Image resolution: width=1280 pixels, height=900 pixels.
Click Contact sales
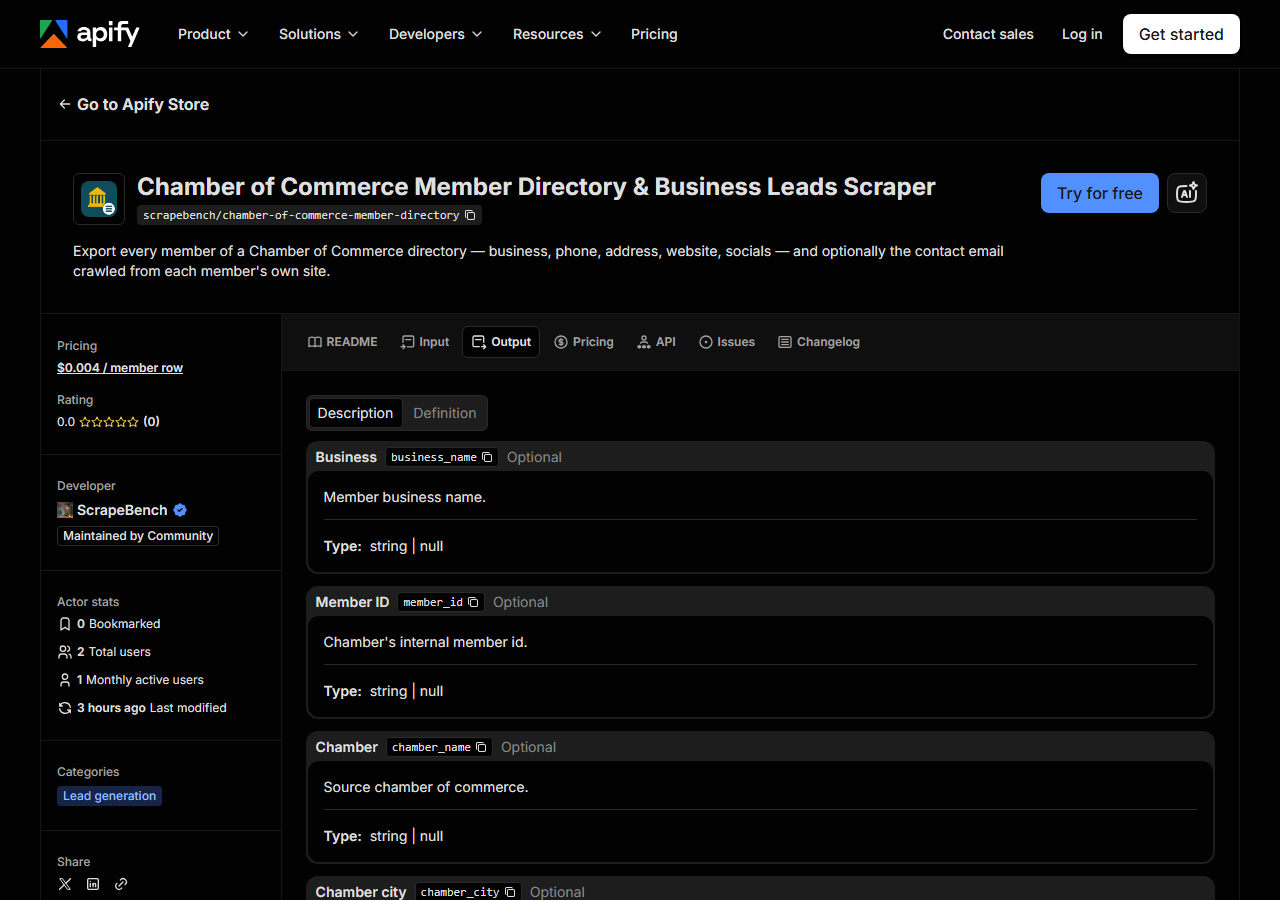coord(988,34)
